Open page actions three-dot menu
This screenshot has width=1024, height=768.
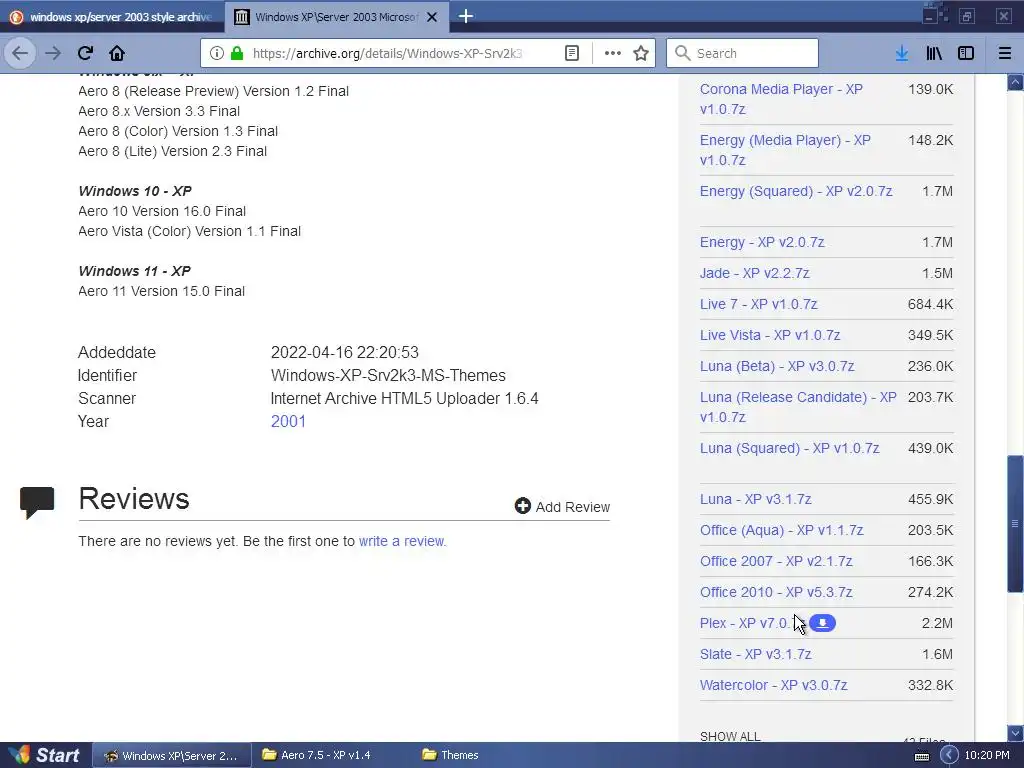(x=613, y=53)
